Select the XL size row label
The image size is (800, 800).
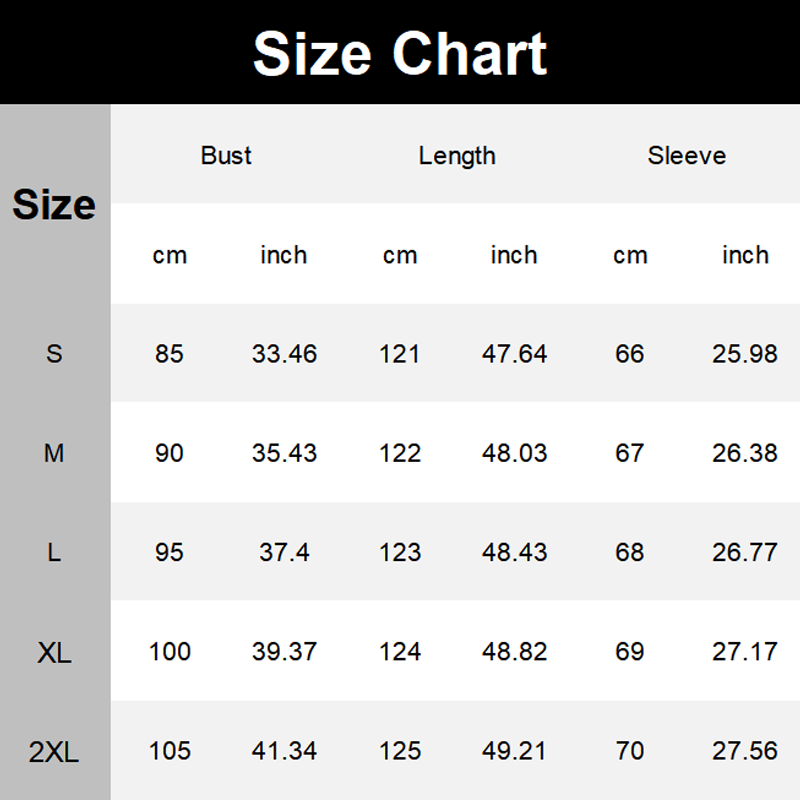tap(54, 653)
